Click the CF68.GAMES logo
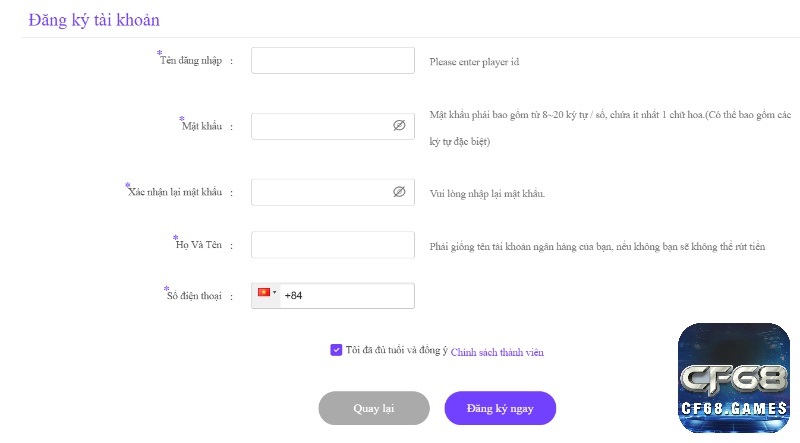800x443 pixels. pos(734,378)
